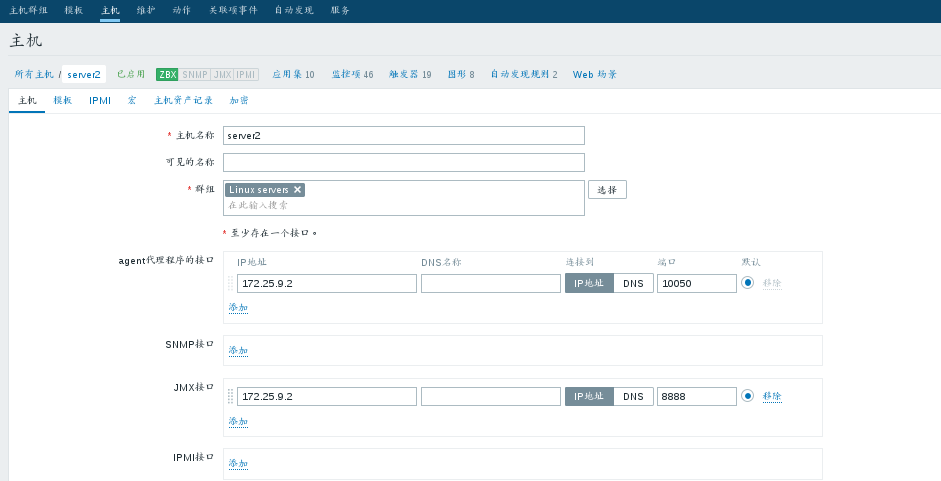Switch to the 加密 tab

[x=239, y=100]
